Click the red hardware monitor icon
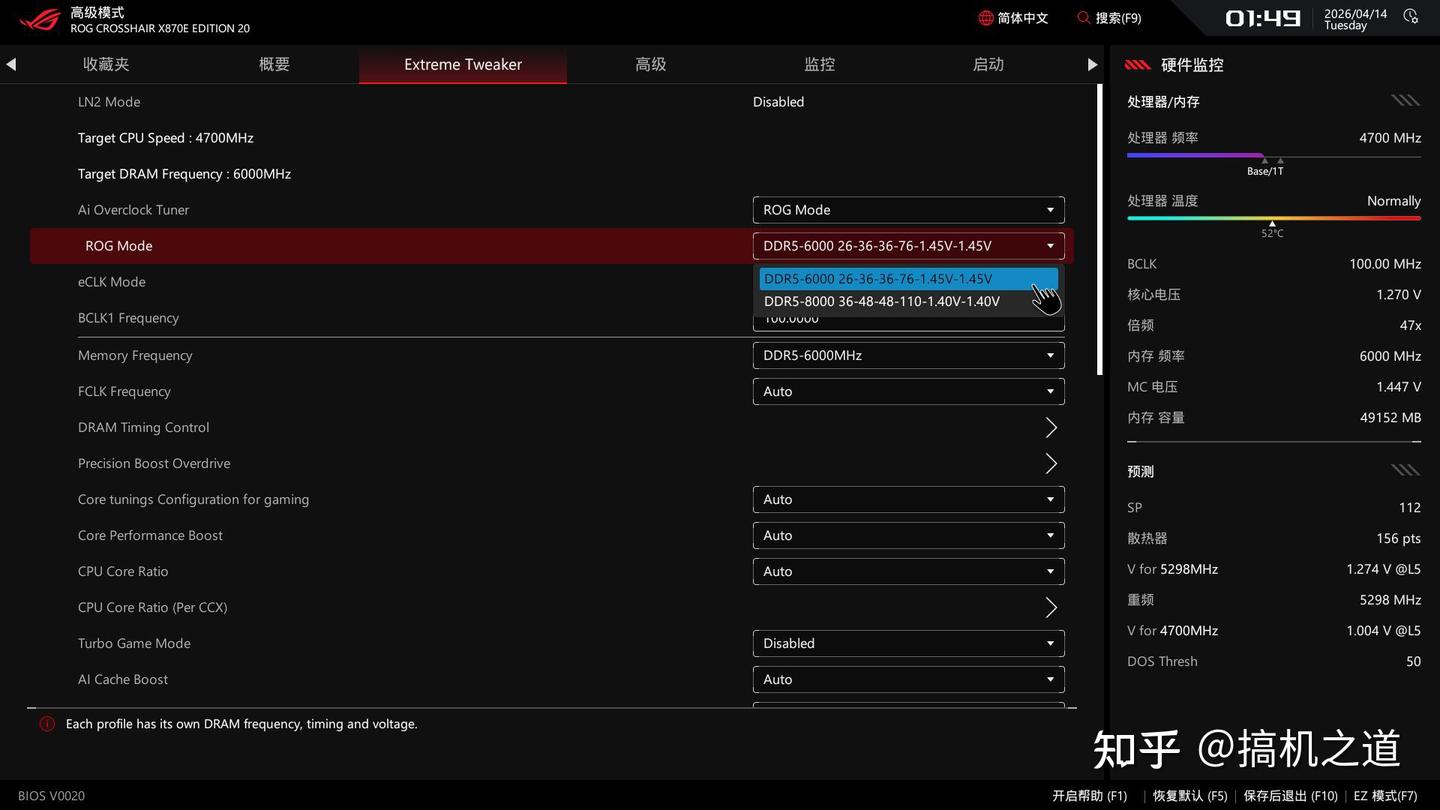Image resolution: width=1440 pixels, height=810 pixels. [x=1137, y=65]
